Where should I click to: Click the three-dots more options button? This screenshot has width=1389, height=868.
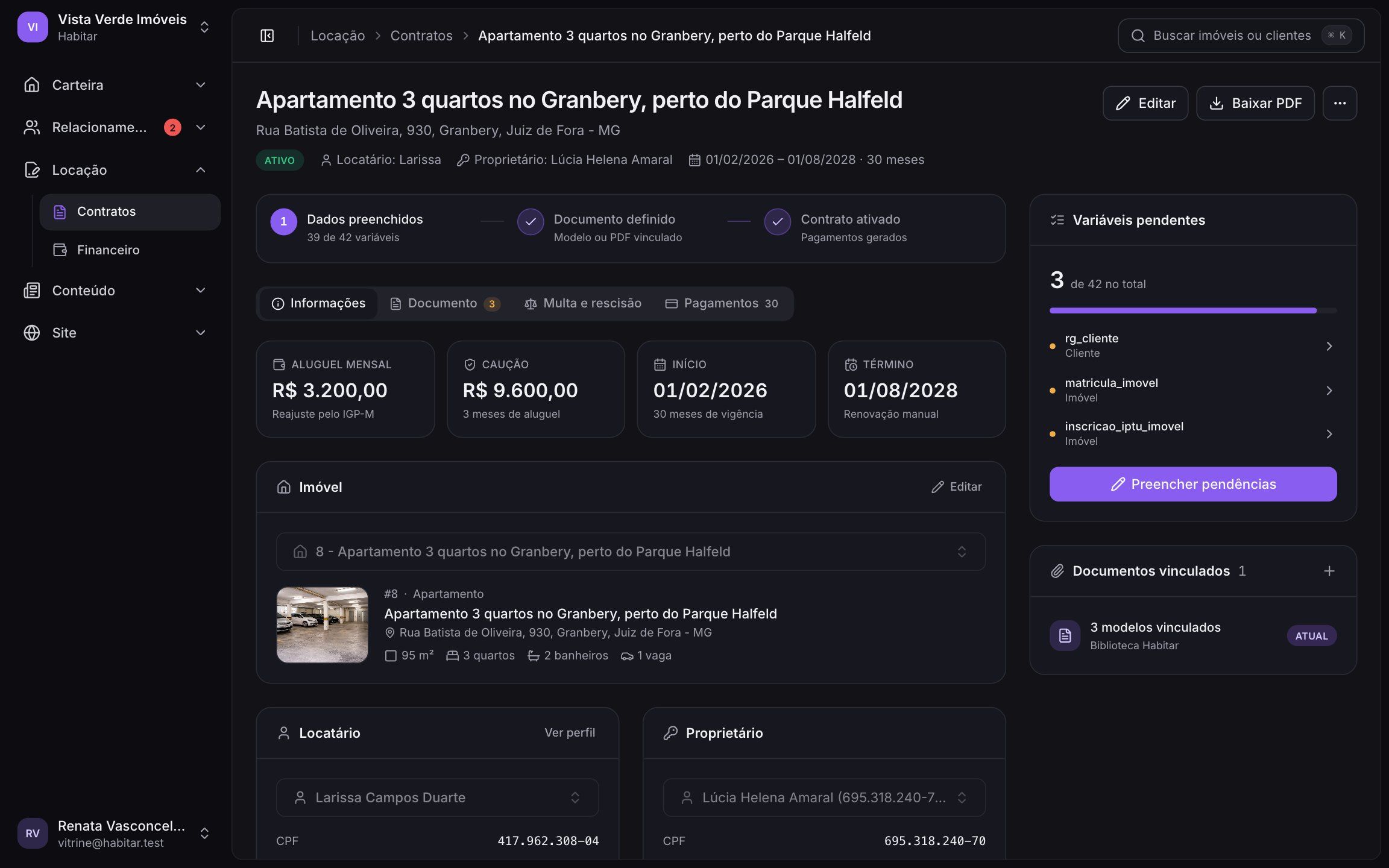(1340, 103)
